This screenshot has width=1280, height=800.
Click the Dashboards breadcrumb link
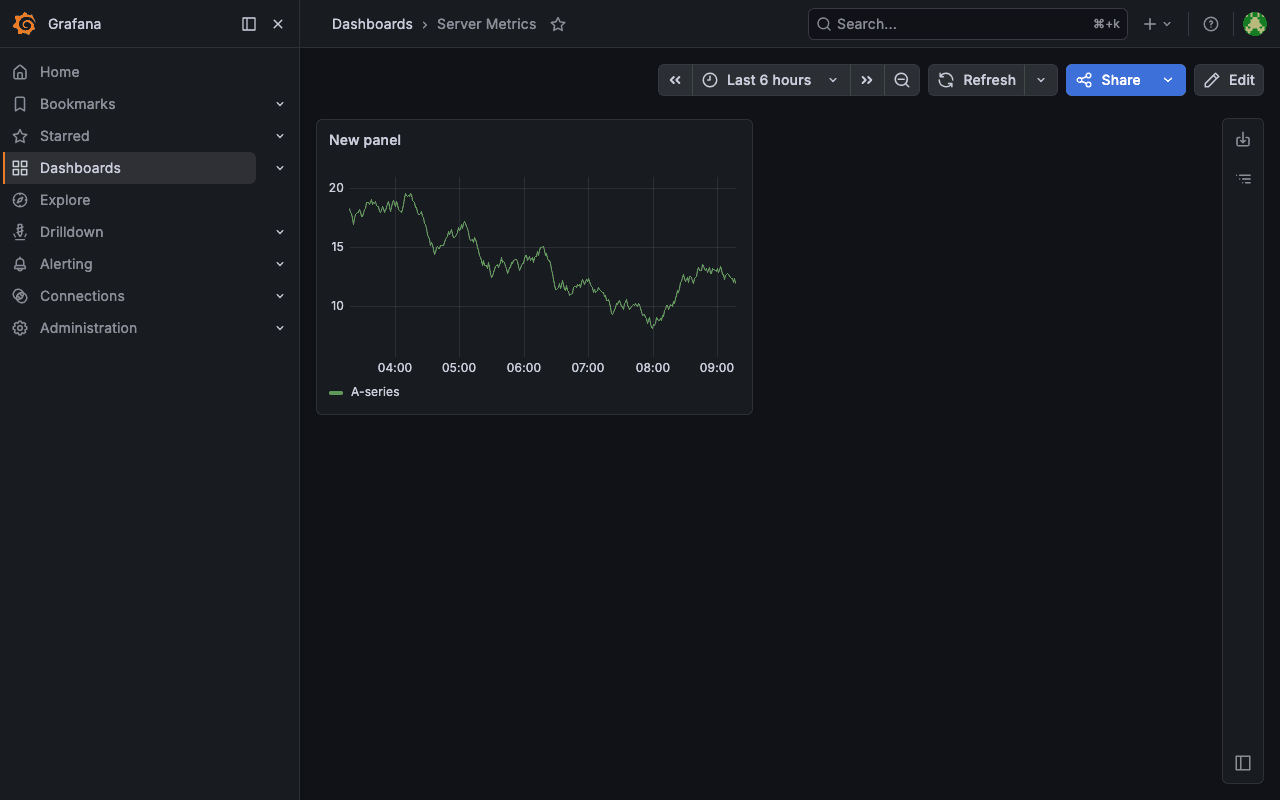(x=372, y=24)
